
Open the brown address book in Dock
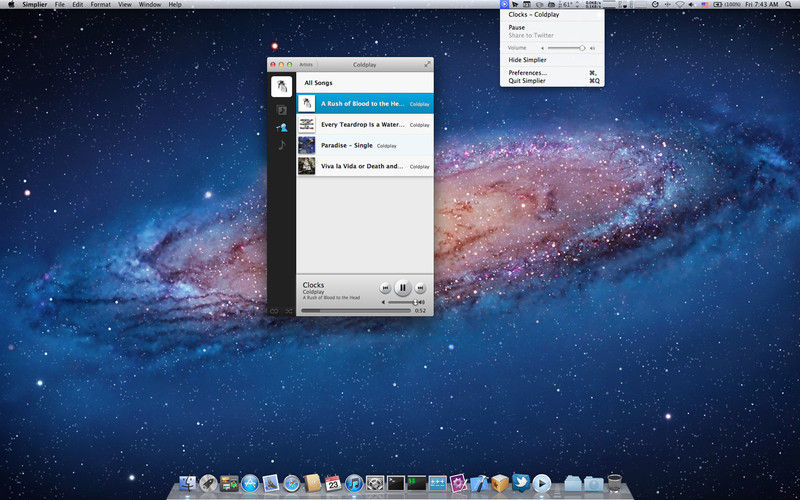click(x=312, y=483)
